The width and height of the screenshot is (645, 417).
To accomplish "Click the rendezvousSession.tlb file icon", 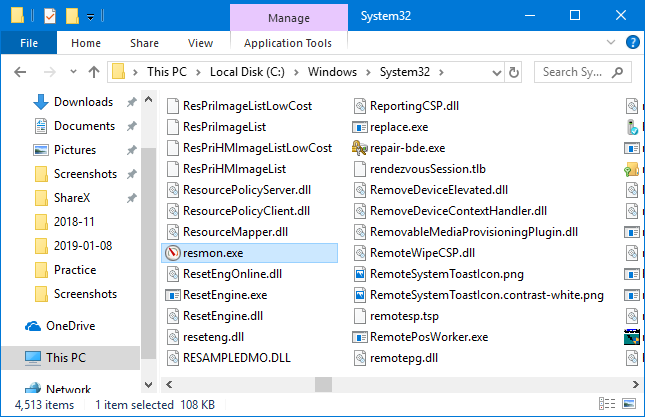I will (360, 169).
